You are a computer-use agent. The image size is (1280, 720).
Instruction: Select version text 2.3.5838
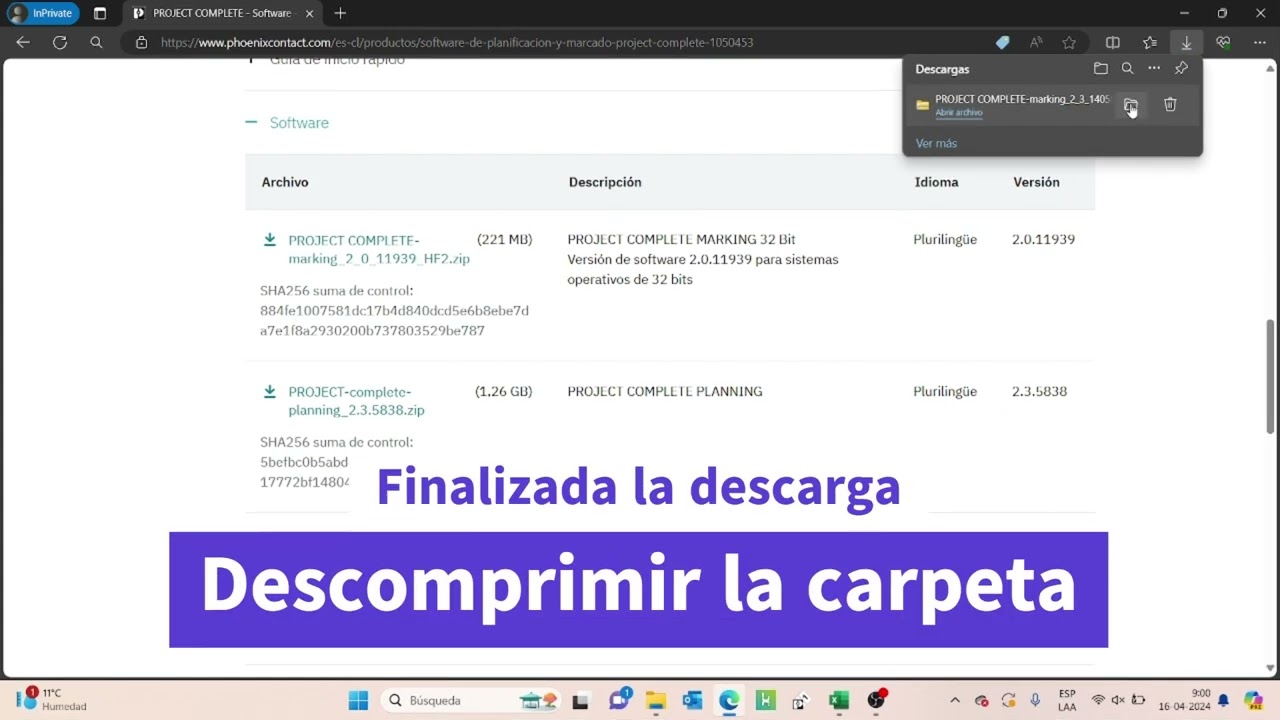[x=1039, y=392]
